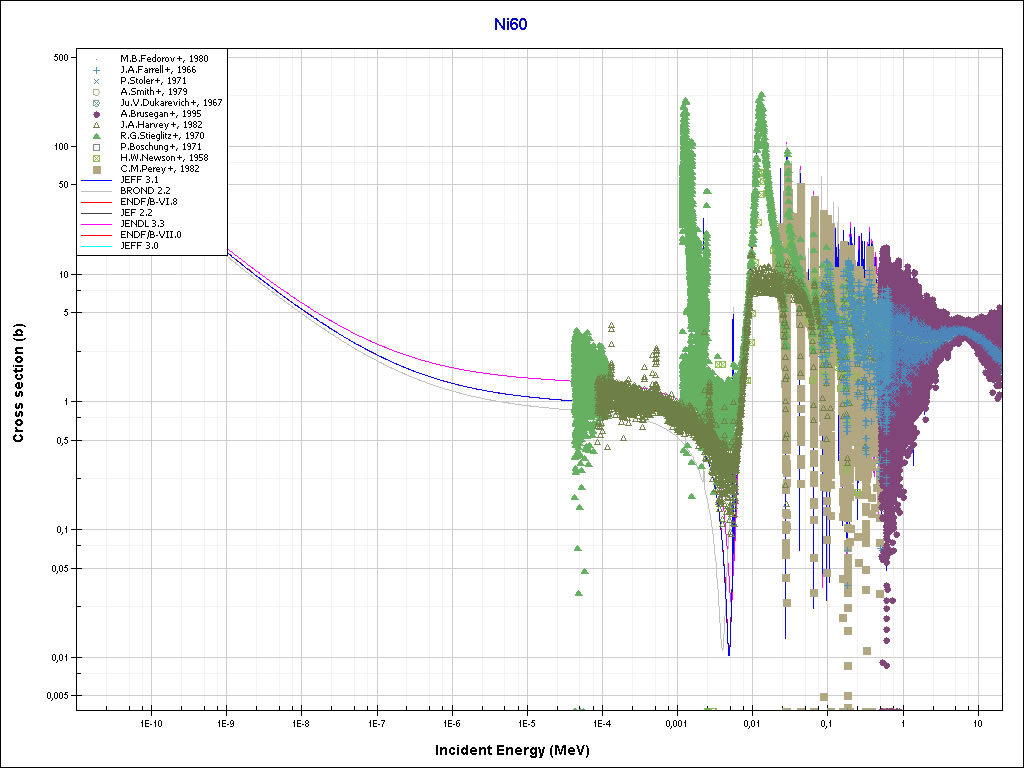This screenshot has height=768, width=1024.
Task: Click the ENDF/B-VII.0 legend label
Action: coord(154,235)
